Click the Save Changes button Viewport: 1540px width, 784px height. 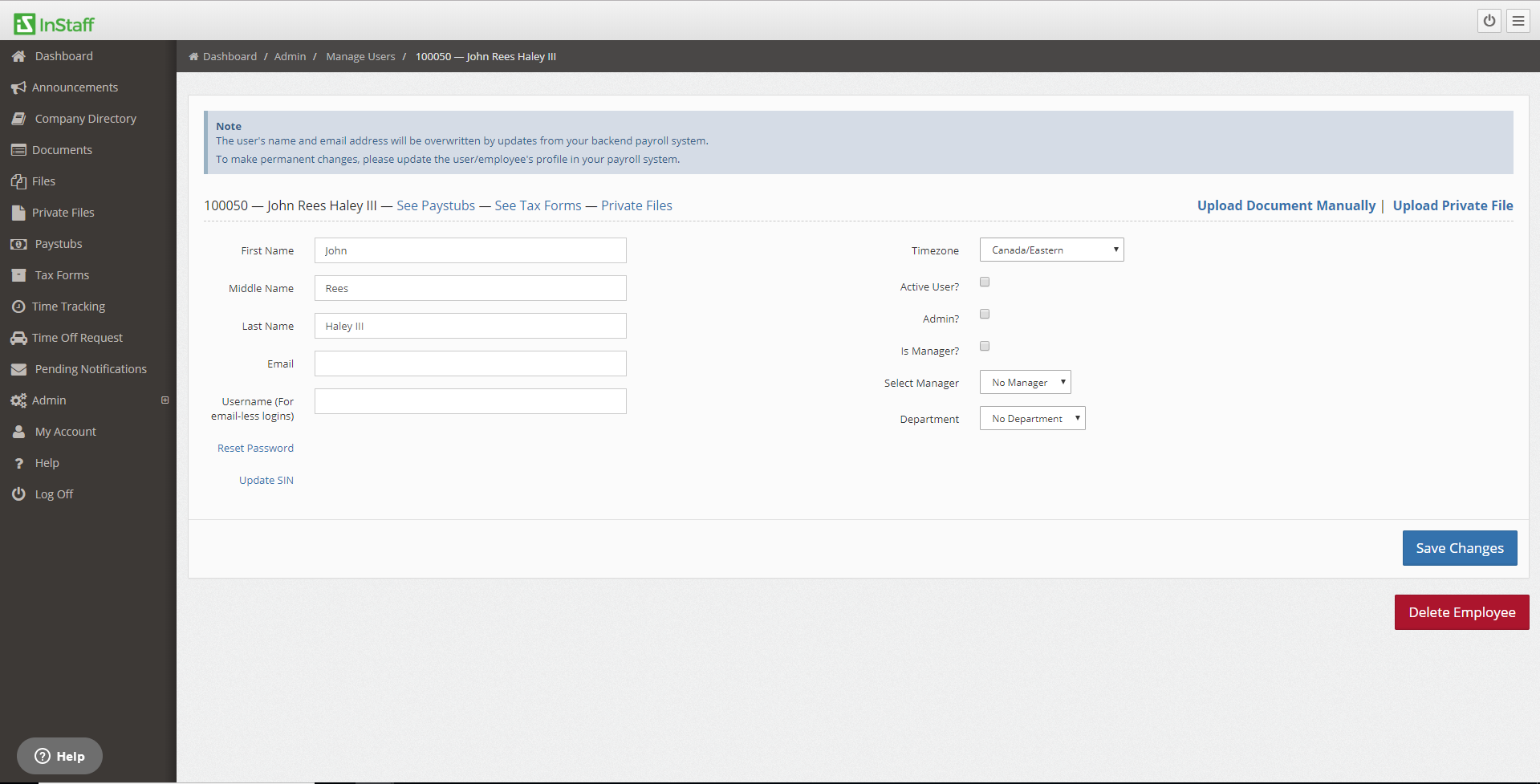point(1459,548)
